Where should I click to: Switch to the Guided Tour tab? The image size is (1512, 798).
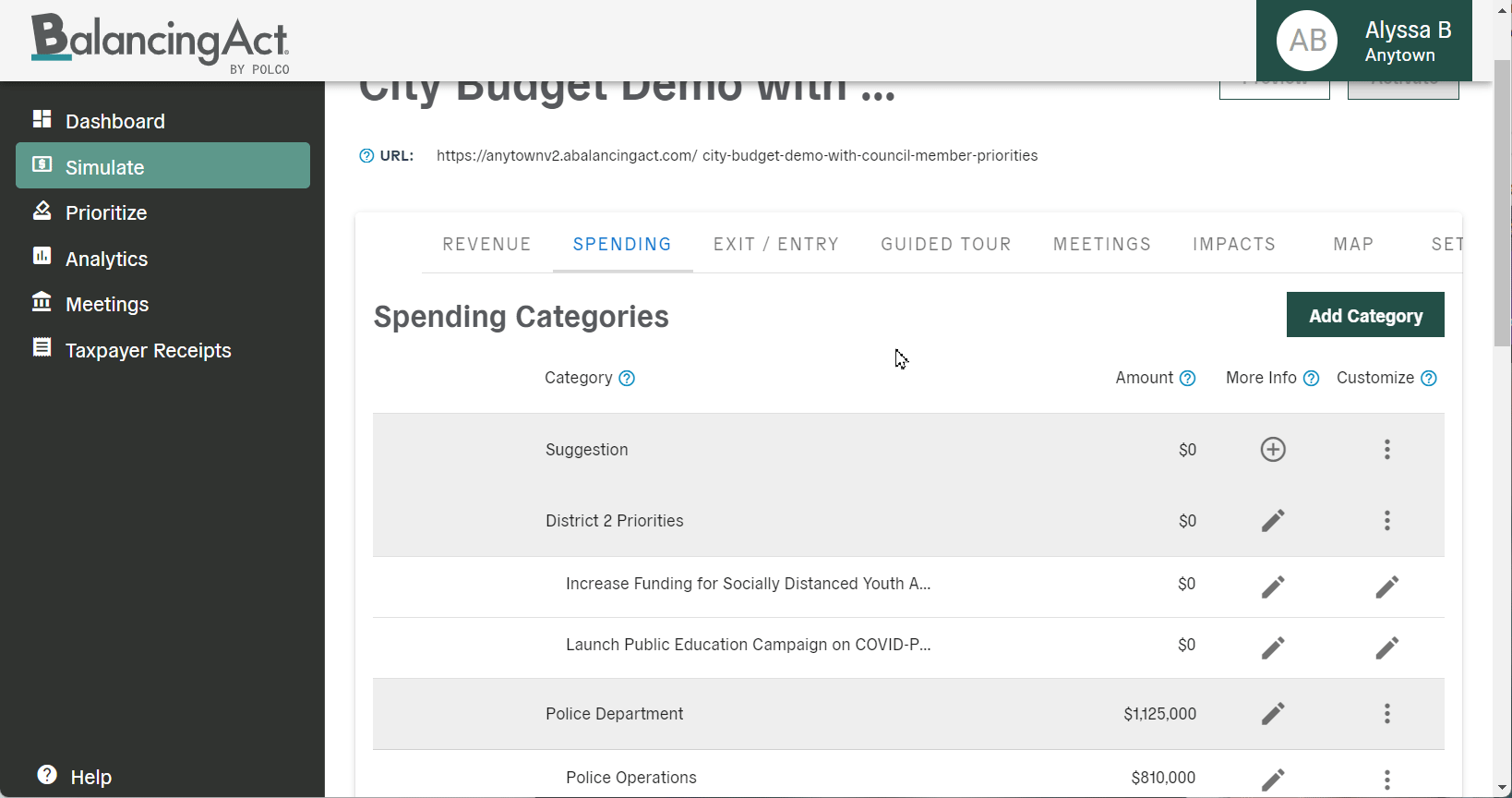(x=945, y=245)
